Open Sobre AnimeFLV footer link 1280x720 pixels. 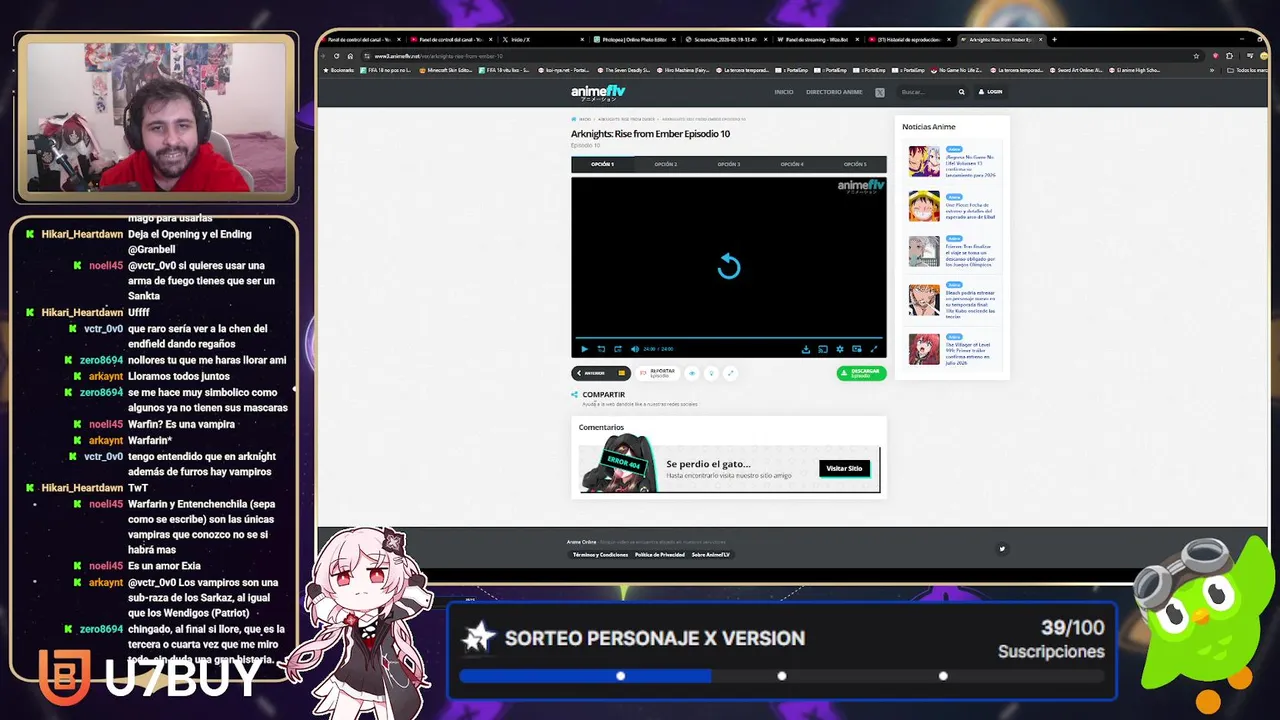click(x=711, y=555)
